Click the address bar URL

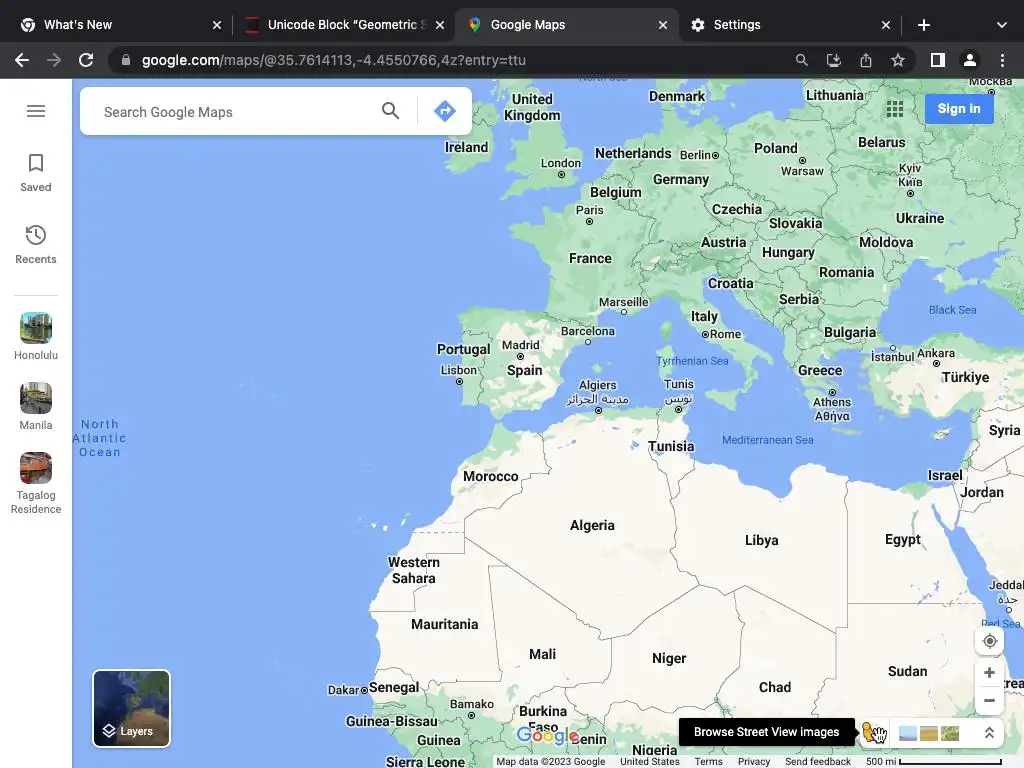334,60
